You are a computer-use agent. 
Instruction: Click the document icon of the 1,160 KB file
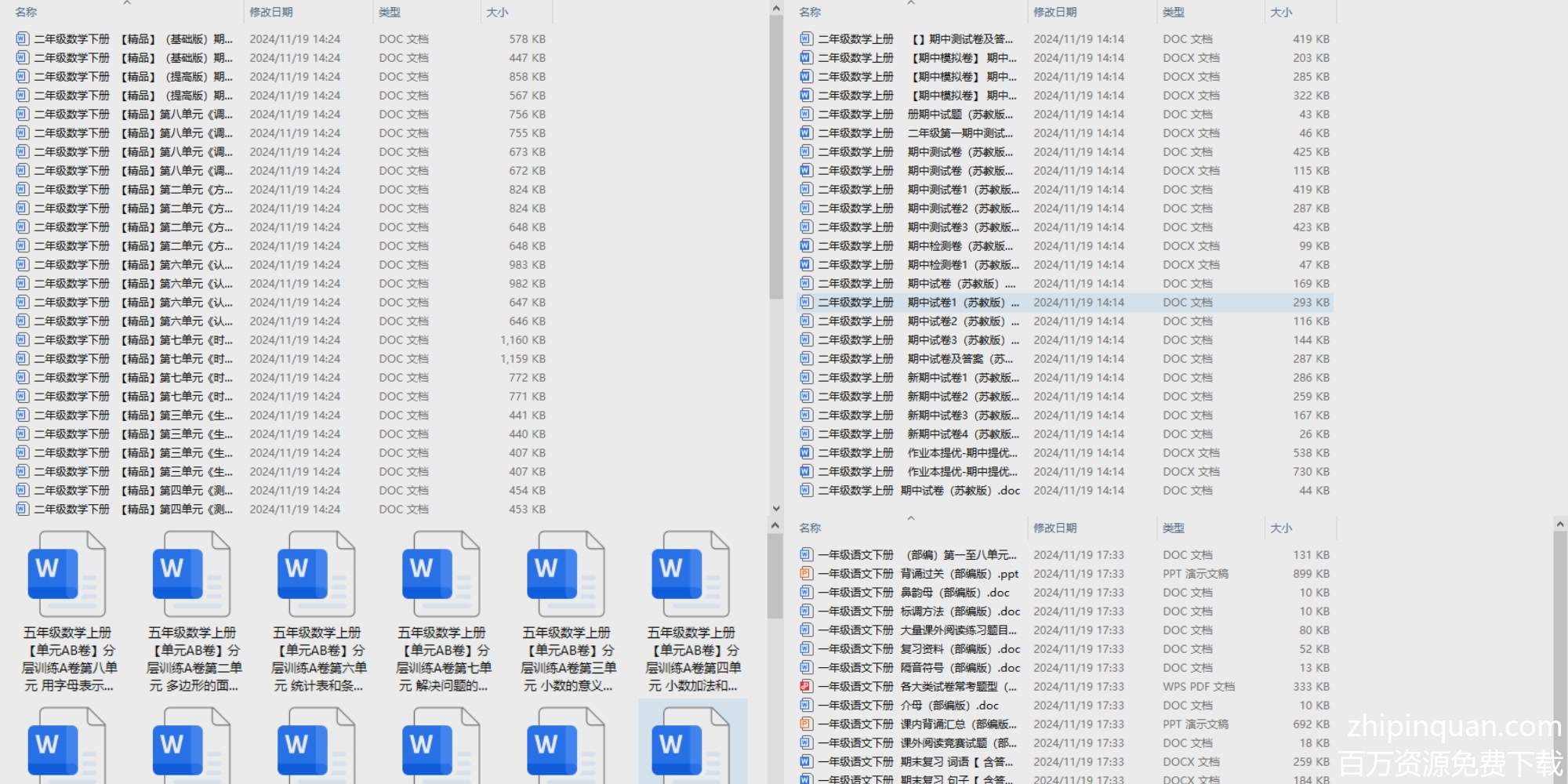click(22, 340)
